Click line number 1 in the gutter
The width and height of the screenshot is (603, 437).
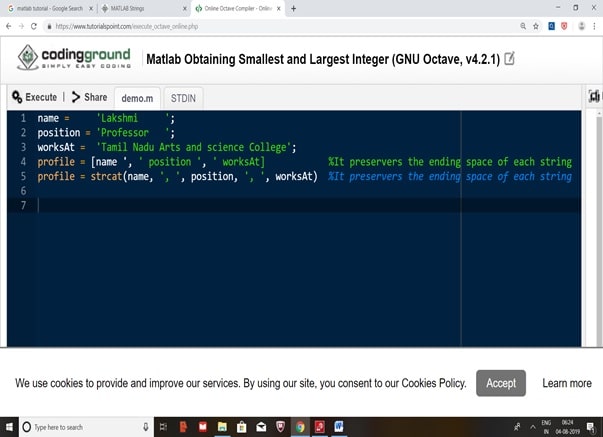click(23, 118)
